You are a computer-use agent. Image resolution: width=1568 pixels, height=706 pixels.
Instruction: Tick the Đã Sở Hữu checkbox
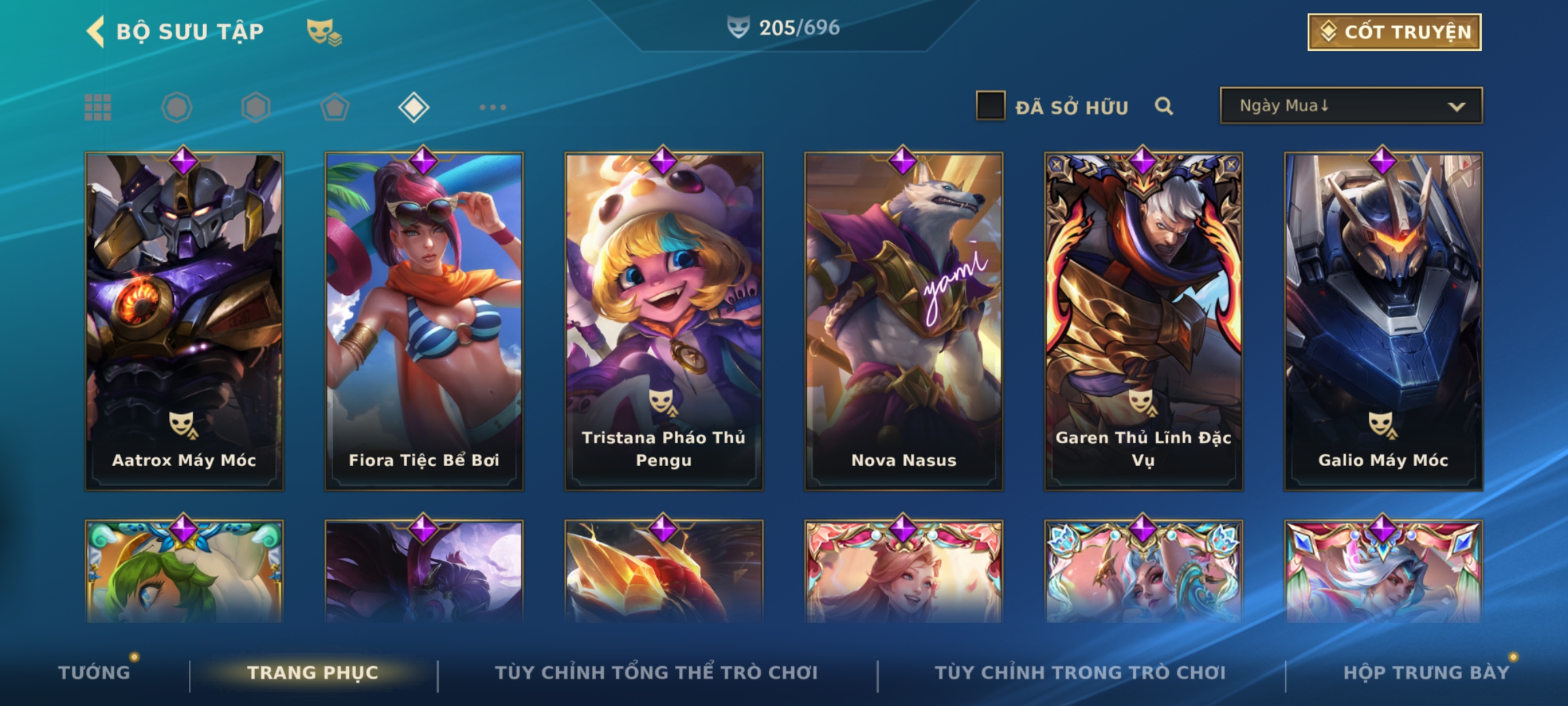point(990,106)
